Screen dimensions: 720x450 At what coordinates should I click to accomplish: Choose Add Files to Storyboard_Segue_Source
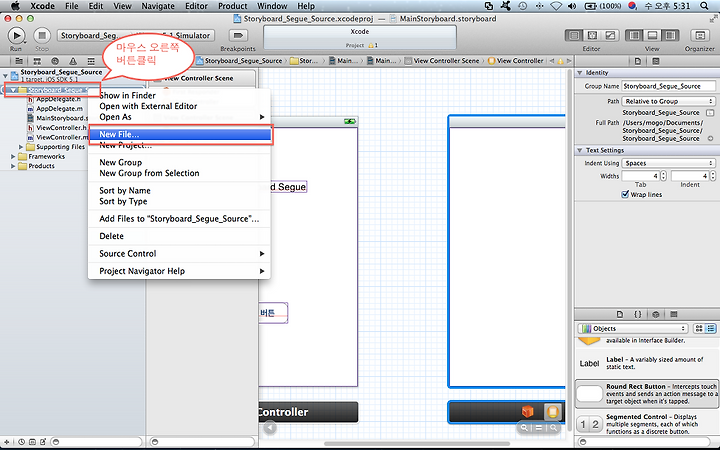tap(179, 219)
